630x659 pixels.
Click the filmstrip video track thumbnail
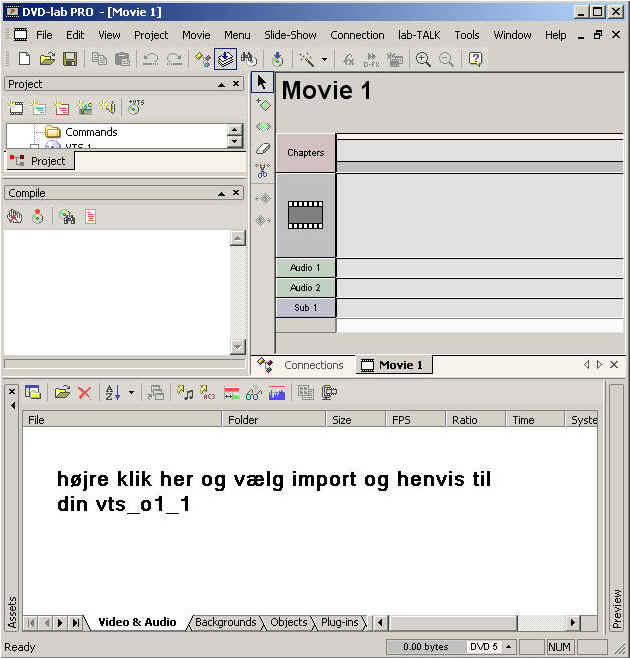pos(306,215)
